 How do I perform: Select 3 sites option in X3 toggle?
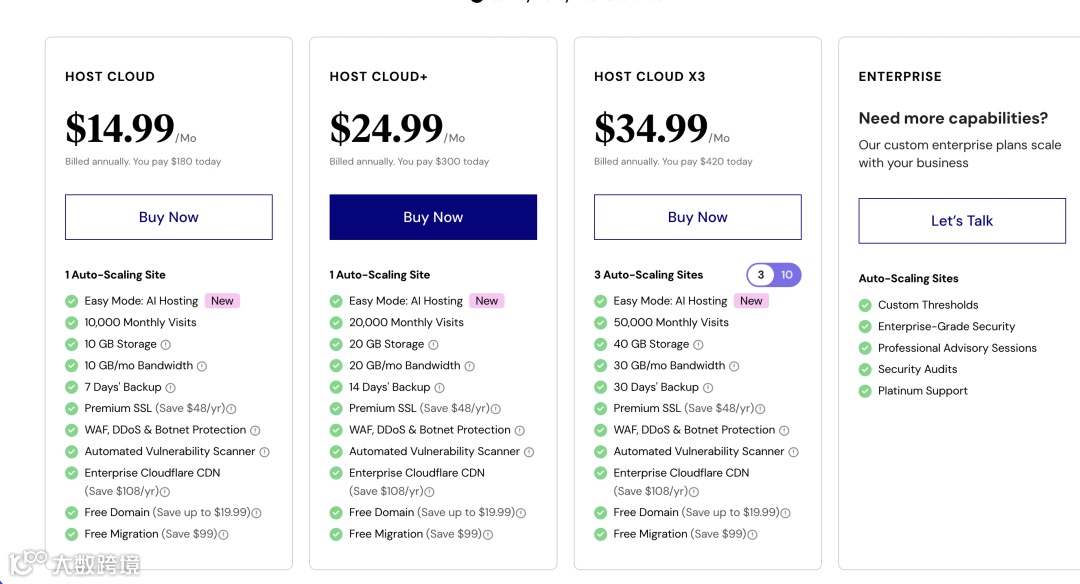tap(761, 275)
